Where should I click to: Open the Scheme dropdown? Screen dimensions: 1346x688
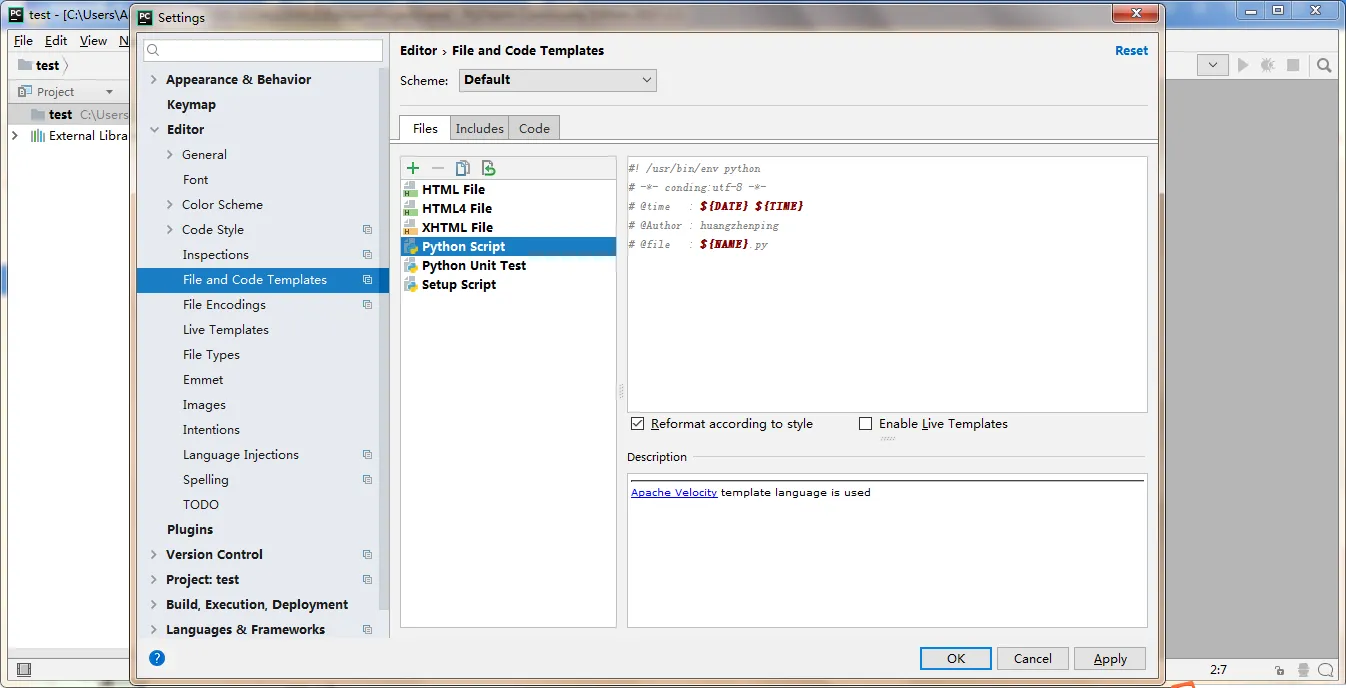coord(558,80)
